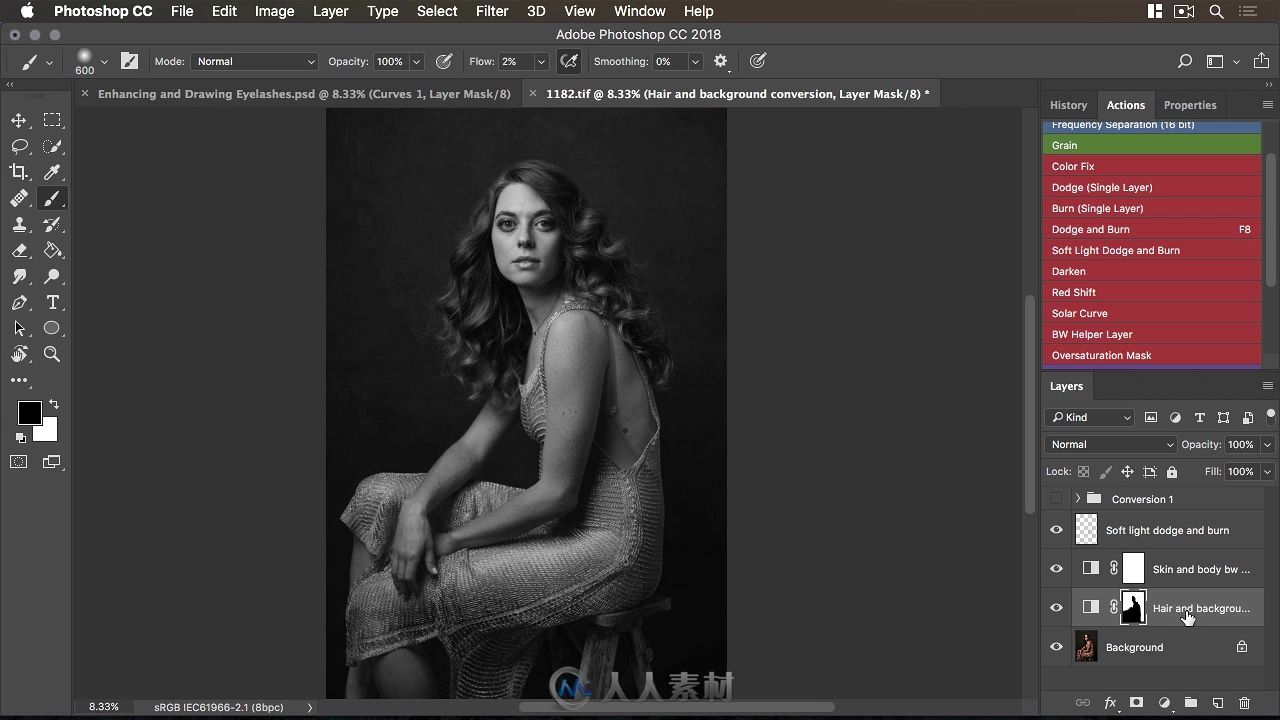The image size is (1280, 720).
Task: Select the Path Selection tool
Action: [x=19, y=328]
